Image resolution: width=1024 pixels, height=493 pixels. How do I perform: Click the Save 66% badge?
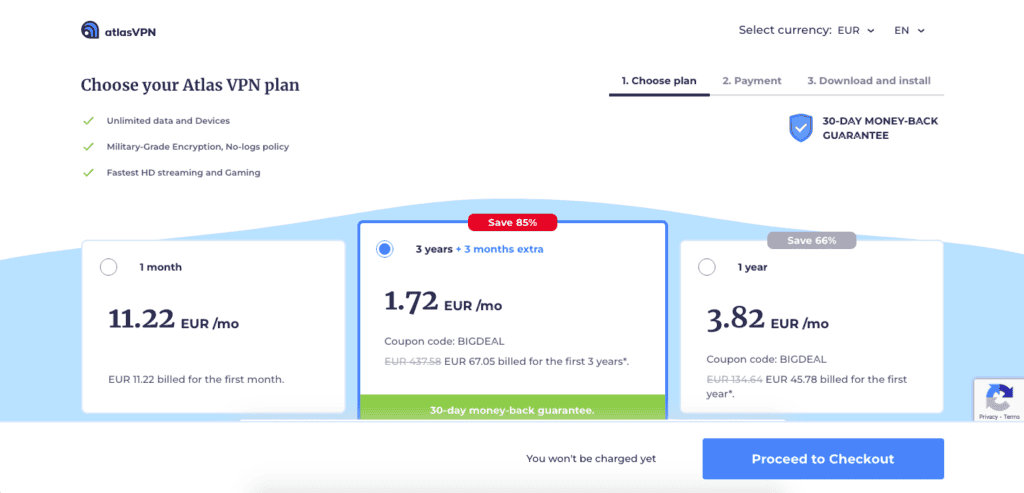pyautogui.click(x=812, y=240)
